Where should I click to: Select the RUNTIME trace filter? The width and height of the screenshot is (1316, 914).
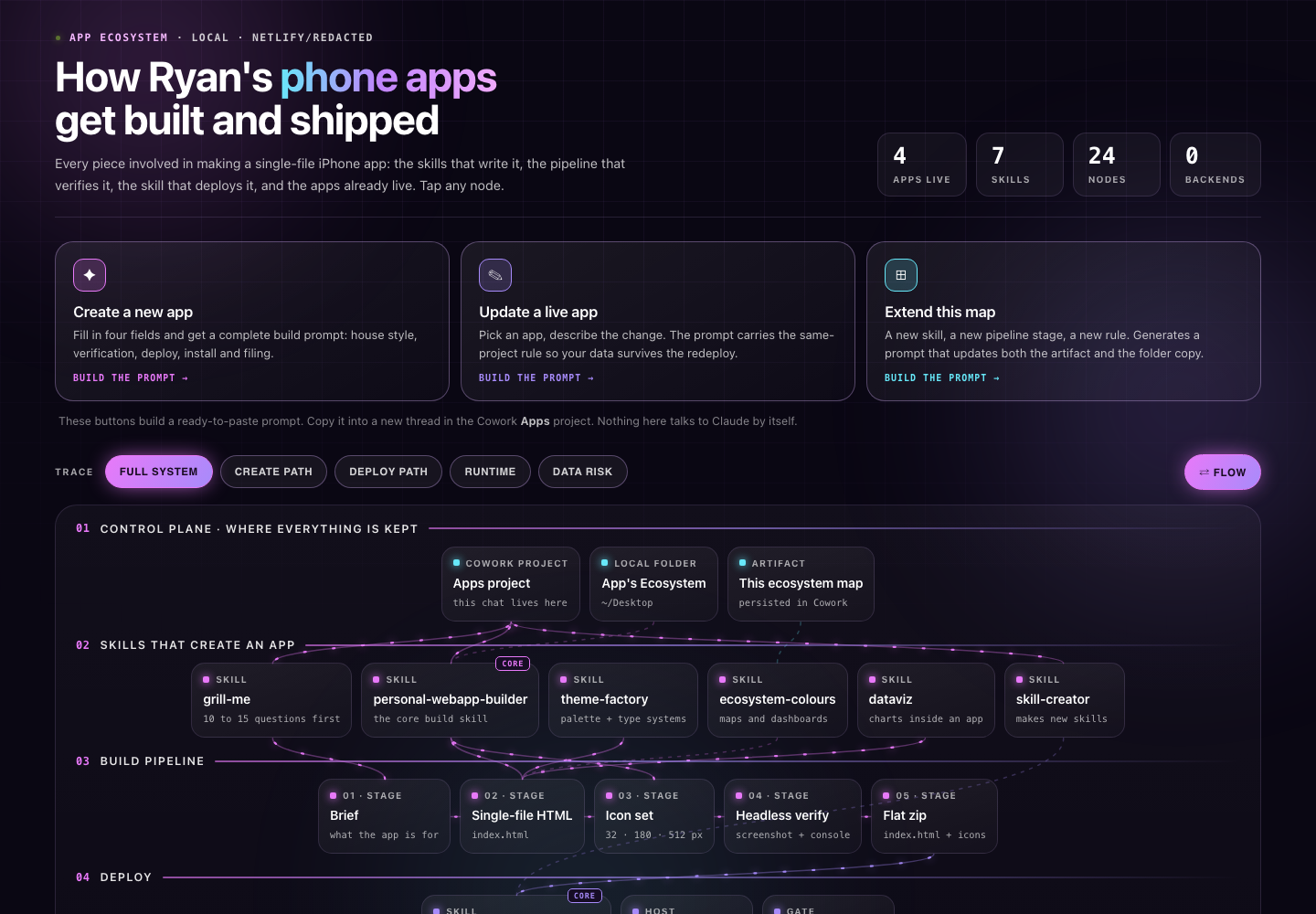point(490,472)
